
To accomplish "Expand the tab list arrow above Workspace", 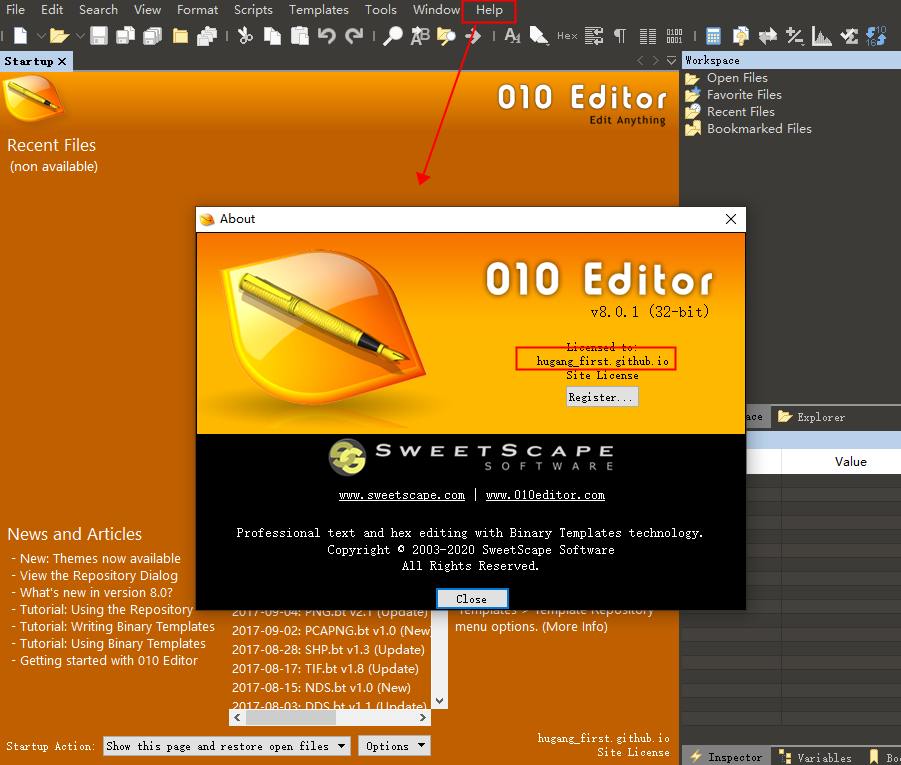I will (x=671, y=60).
